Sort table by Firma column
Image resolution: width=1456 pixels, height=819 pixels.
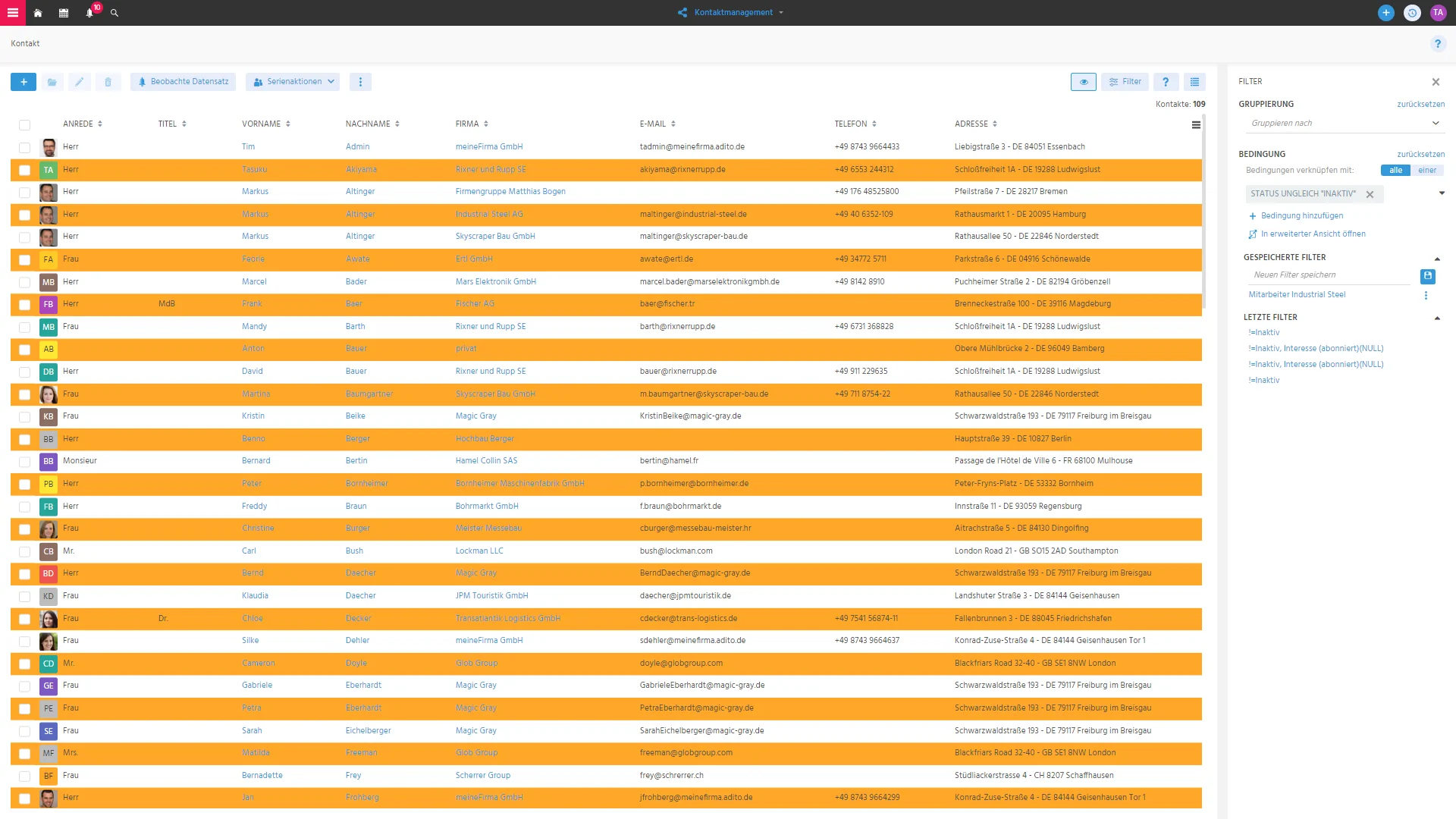click(472, 124)
